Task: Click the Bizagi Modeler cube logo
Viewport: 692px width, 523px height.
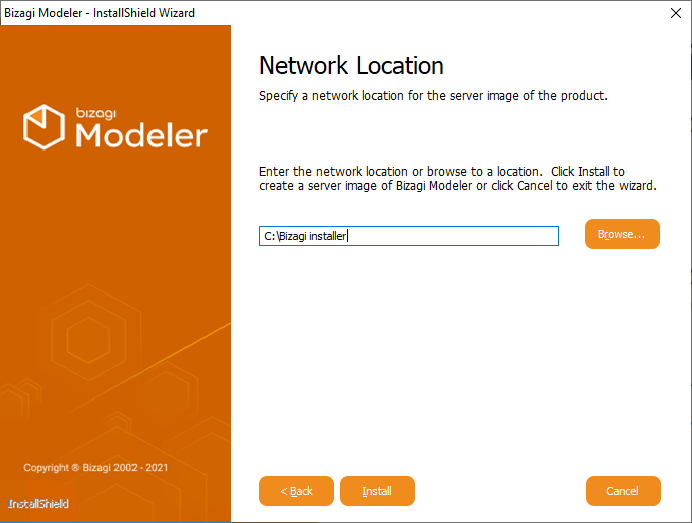Action: 44,127
